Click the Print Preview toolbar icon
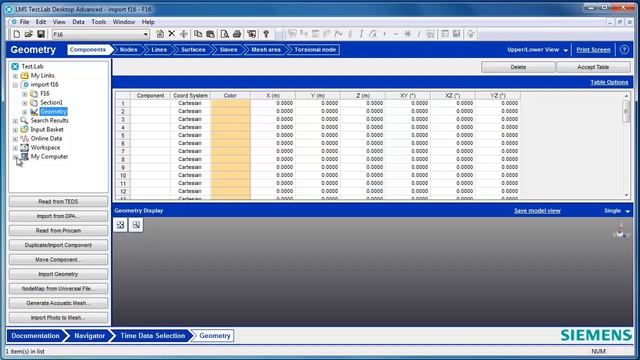 pos(224,34)
